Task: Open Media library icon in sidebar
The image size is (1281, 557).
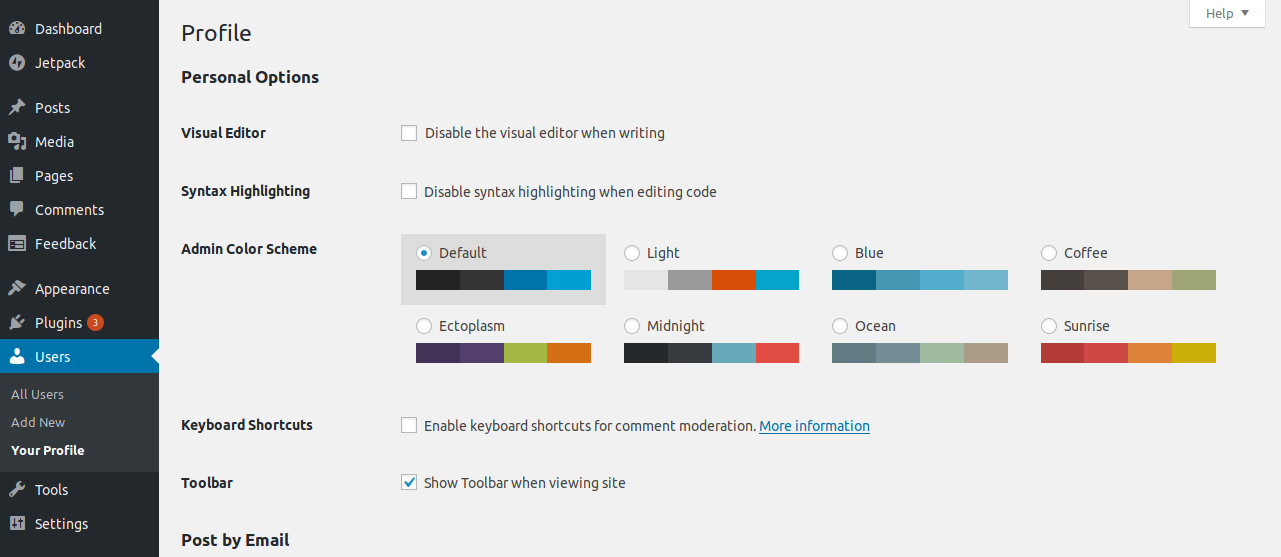Action: (x=17, y=142)
